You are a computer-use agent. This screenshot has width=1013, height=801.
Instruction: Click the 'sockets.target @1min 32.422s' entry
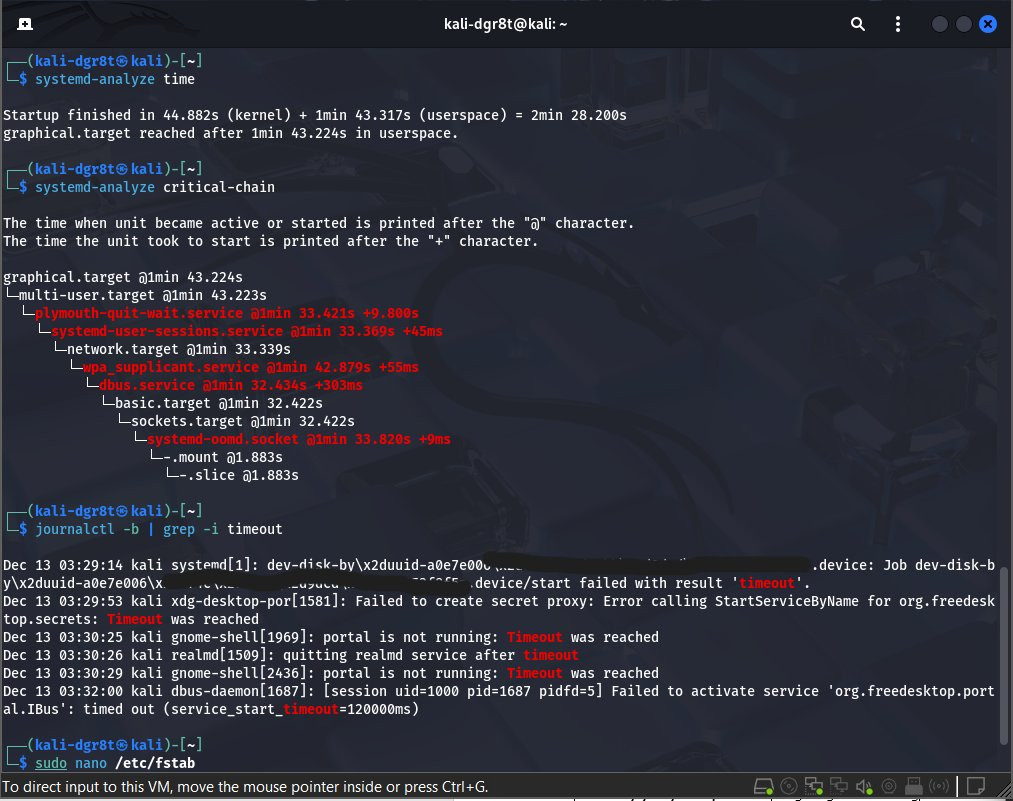pos(243,421)
